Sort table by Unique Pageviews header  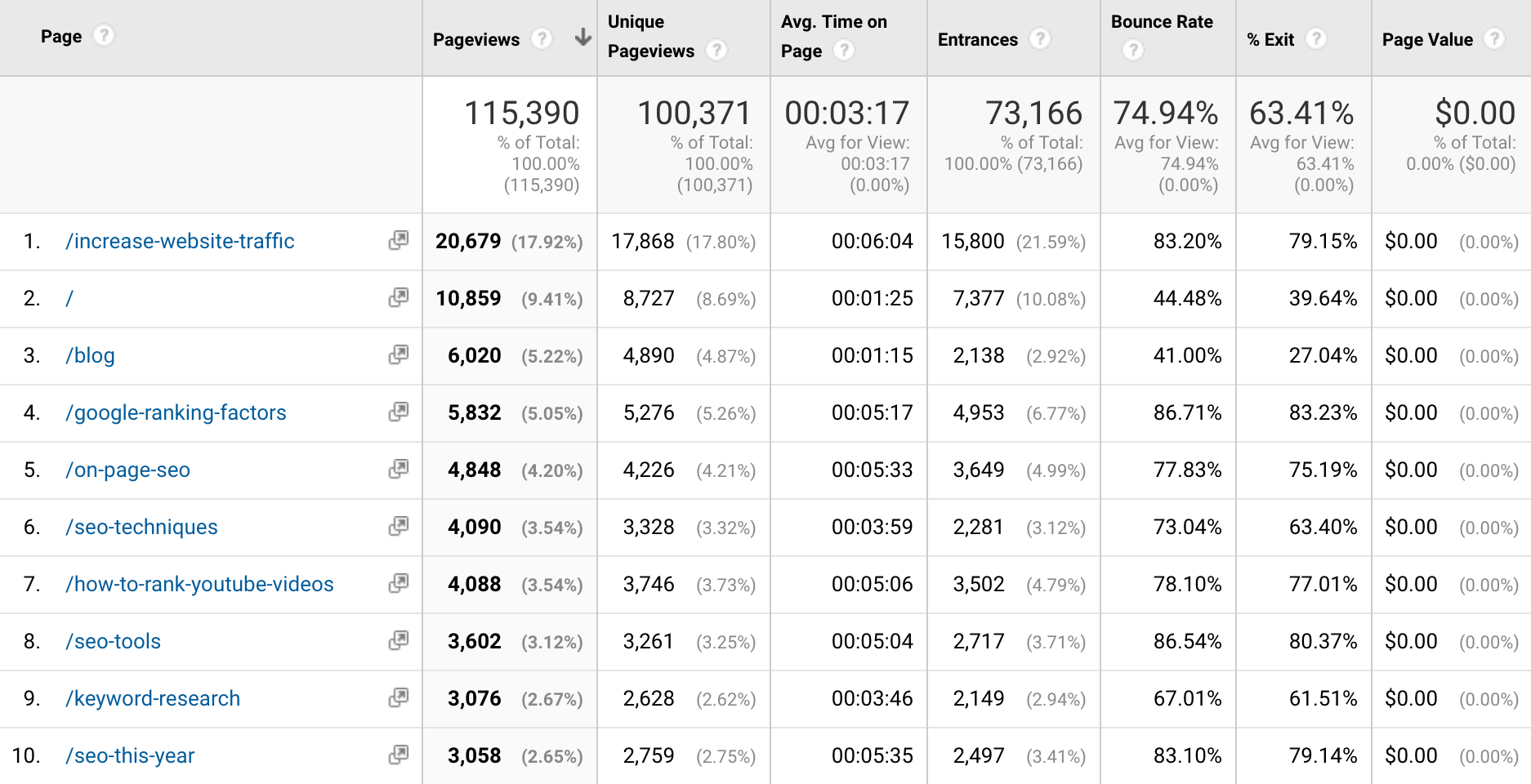click(650, 37)
